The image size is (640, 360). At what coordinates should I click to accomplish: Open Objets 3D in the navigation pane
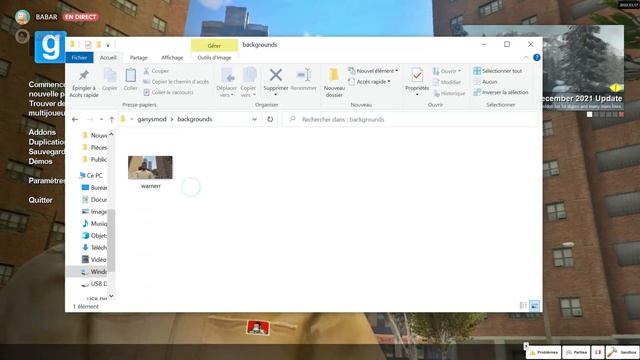point(94,236)
